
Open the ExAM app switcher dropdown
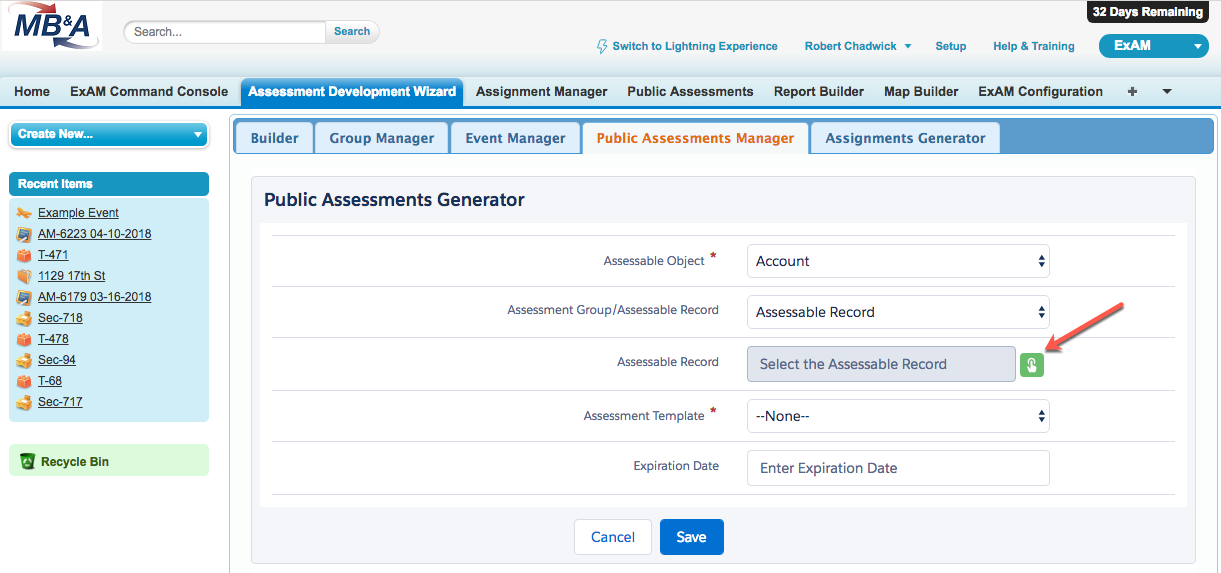pyautogui.click(x=1153, y=46)
